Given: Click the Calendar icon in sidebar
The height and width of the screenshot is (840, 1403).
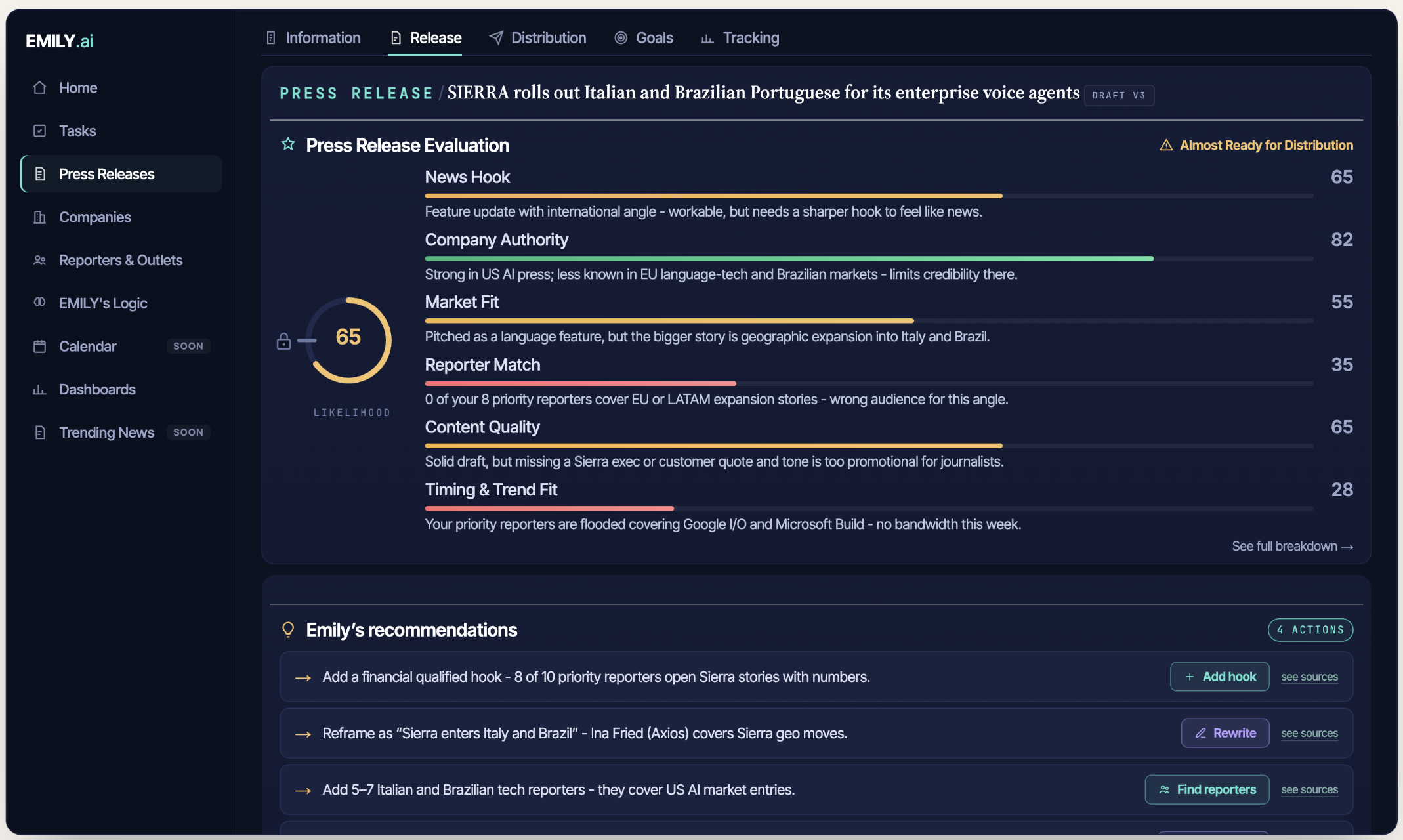Looking at the screenshot, I should click(x=39, y=346).
